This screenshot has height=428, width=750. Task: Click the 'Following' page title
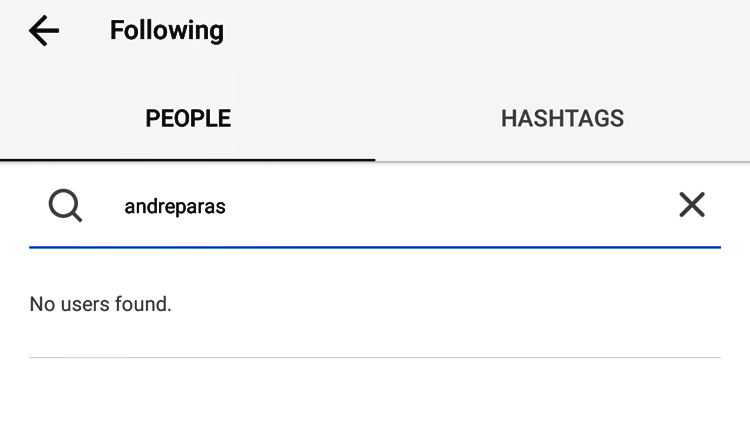[x=167, y=31]
